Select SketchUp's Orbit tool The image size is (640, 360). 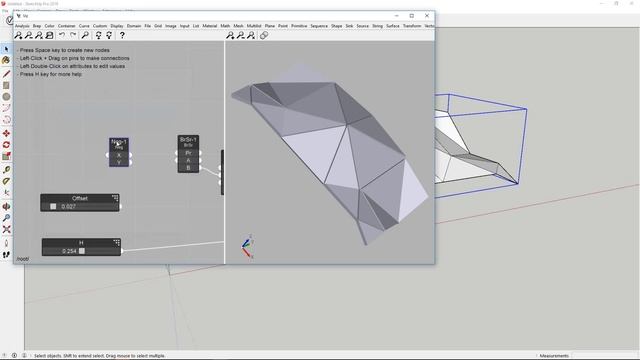[x=6, y=206]
